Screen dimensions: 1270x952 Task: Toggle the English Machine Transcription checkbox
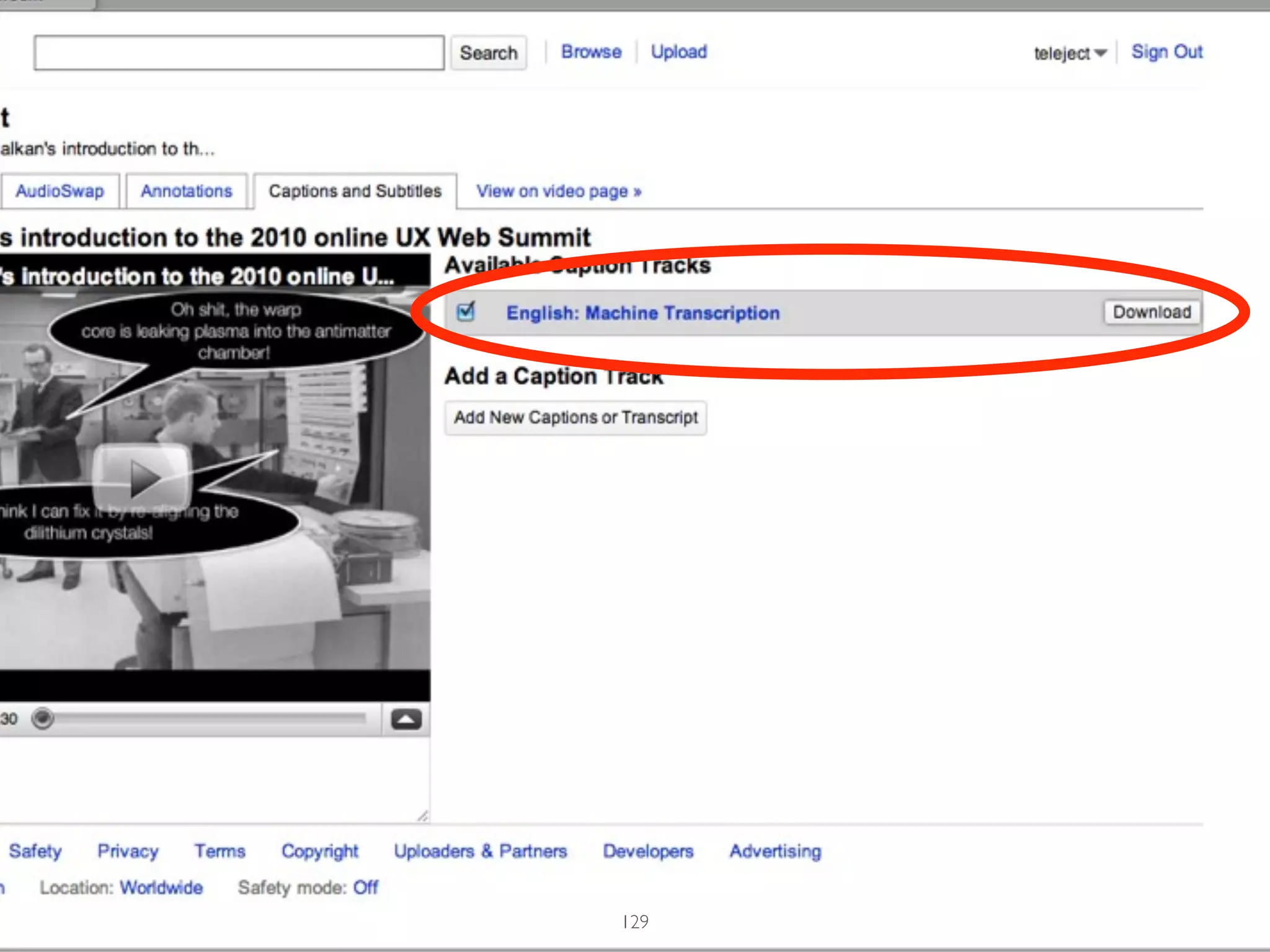466,311
